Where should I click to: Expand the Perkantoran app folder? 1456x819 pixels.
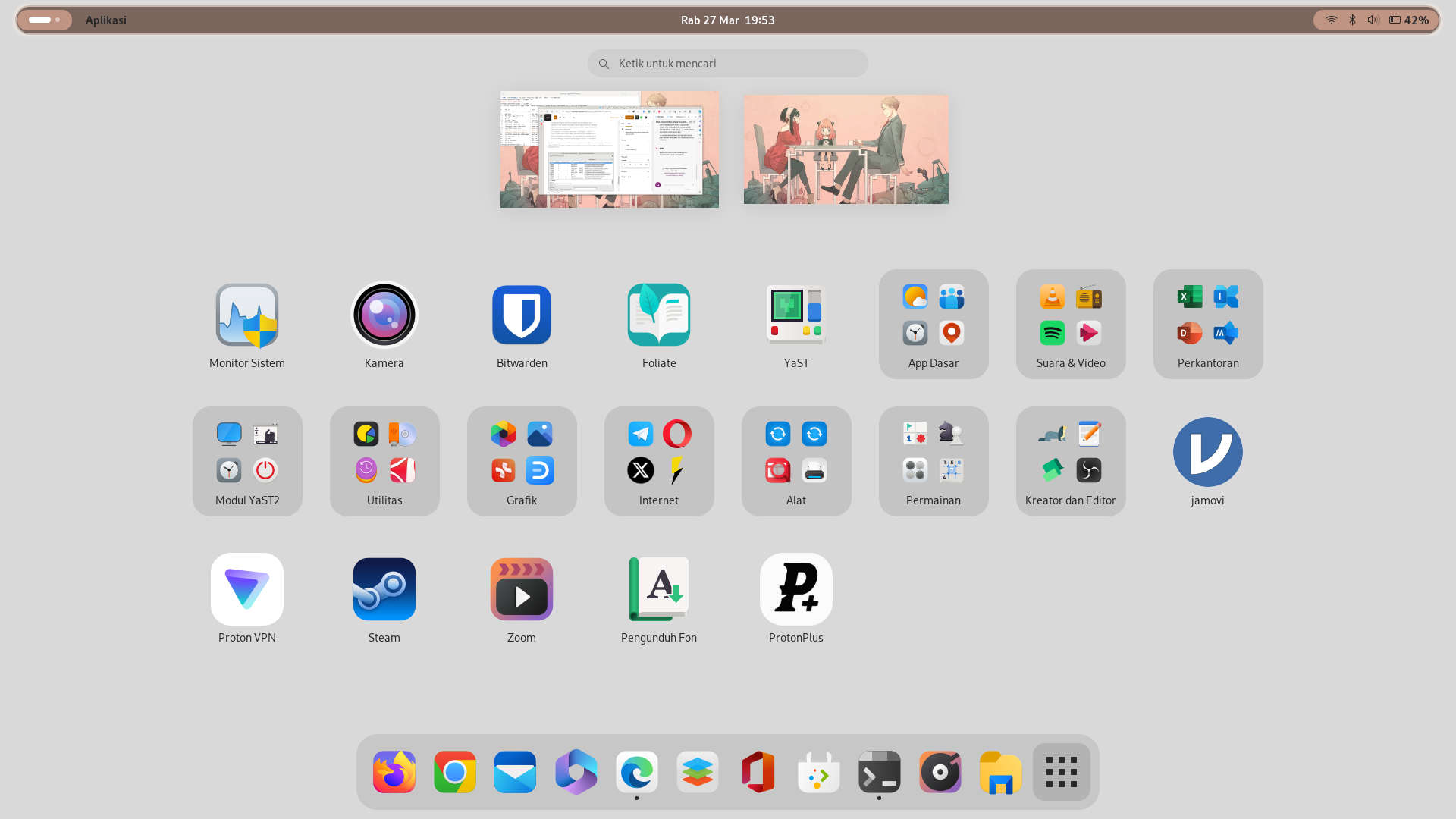pos(1207,324)
